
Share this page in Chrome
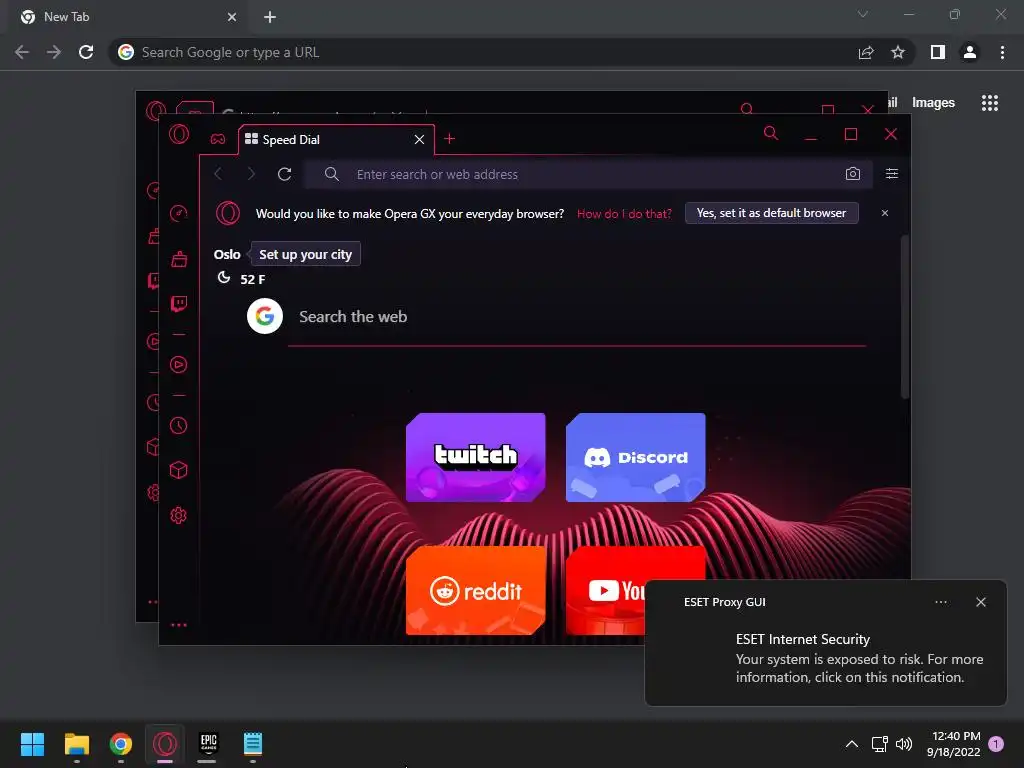[866, 52]
